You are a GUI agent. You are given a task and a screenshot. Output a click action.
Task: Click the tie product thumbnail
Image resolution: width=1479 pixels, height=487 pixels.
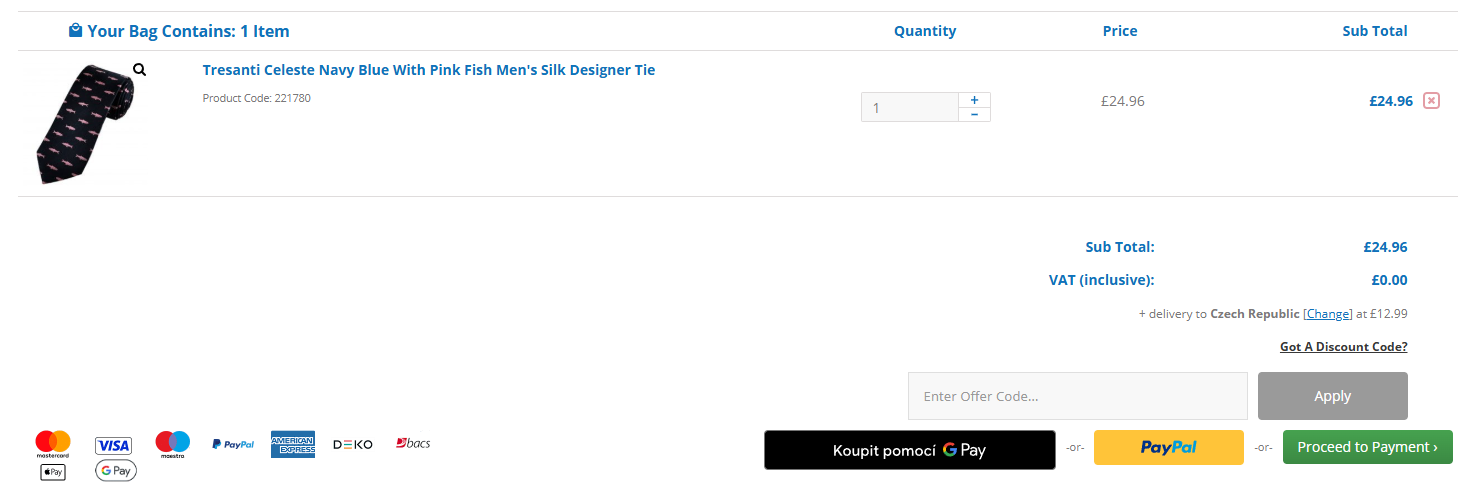82,125
